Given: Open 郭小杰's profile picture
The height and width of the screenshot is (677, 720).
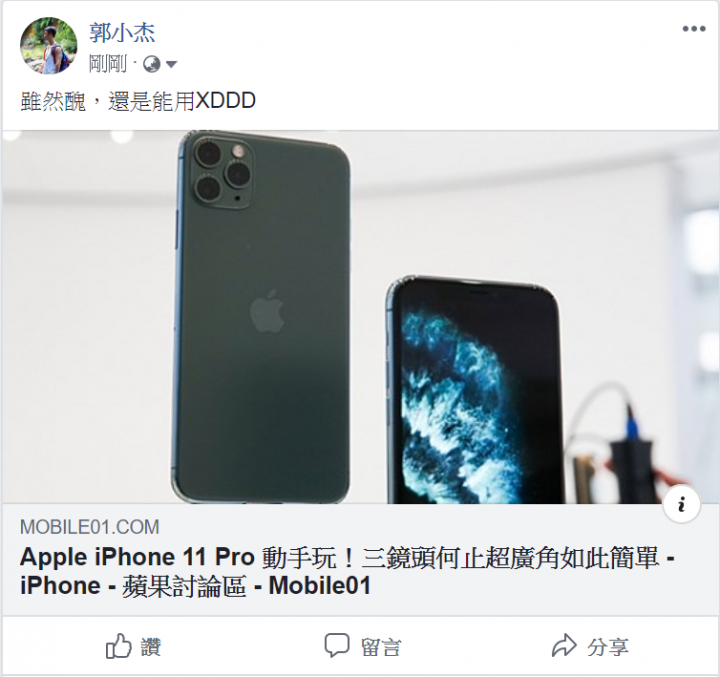Looking at the screenshot, I should coord(49,45).
